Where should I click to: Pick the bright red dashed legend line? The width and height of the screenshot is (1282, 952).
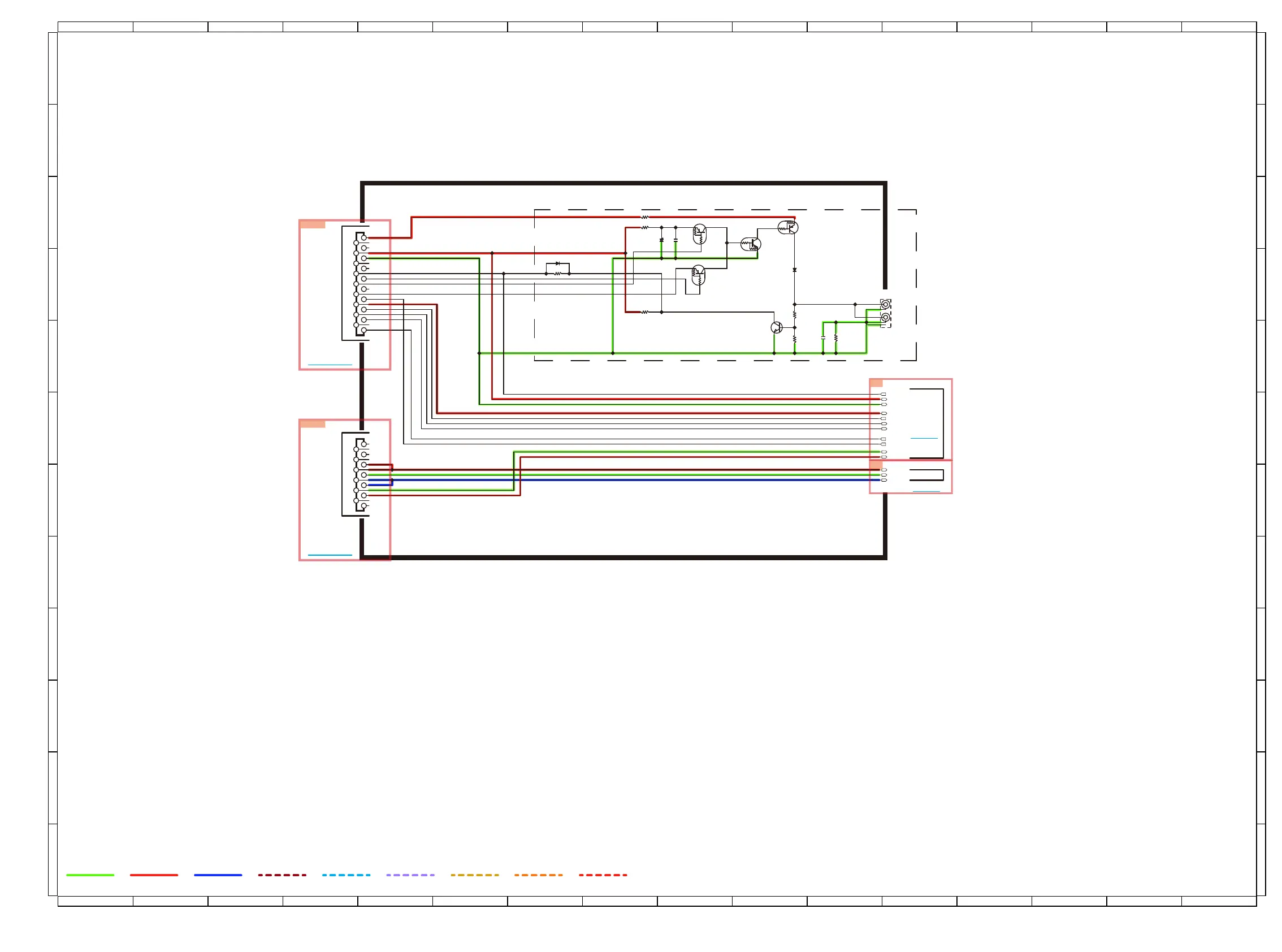tap(603, 875)
